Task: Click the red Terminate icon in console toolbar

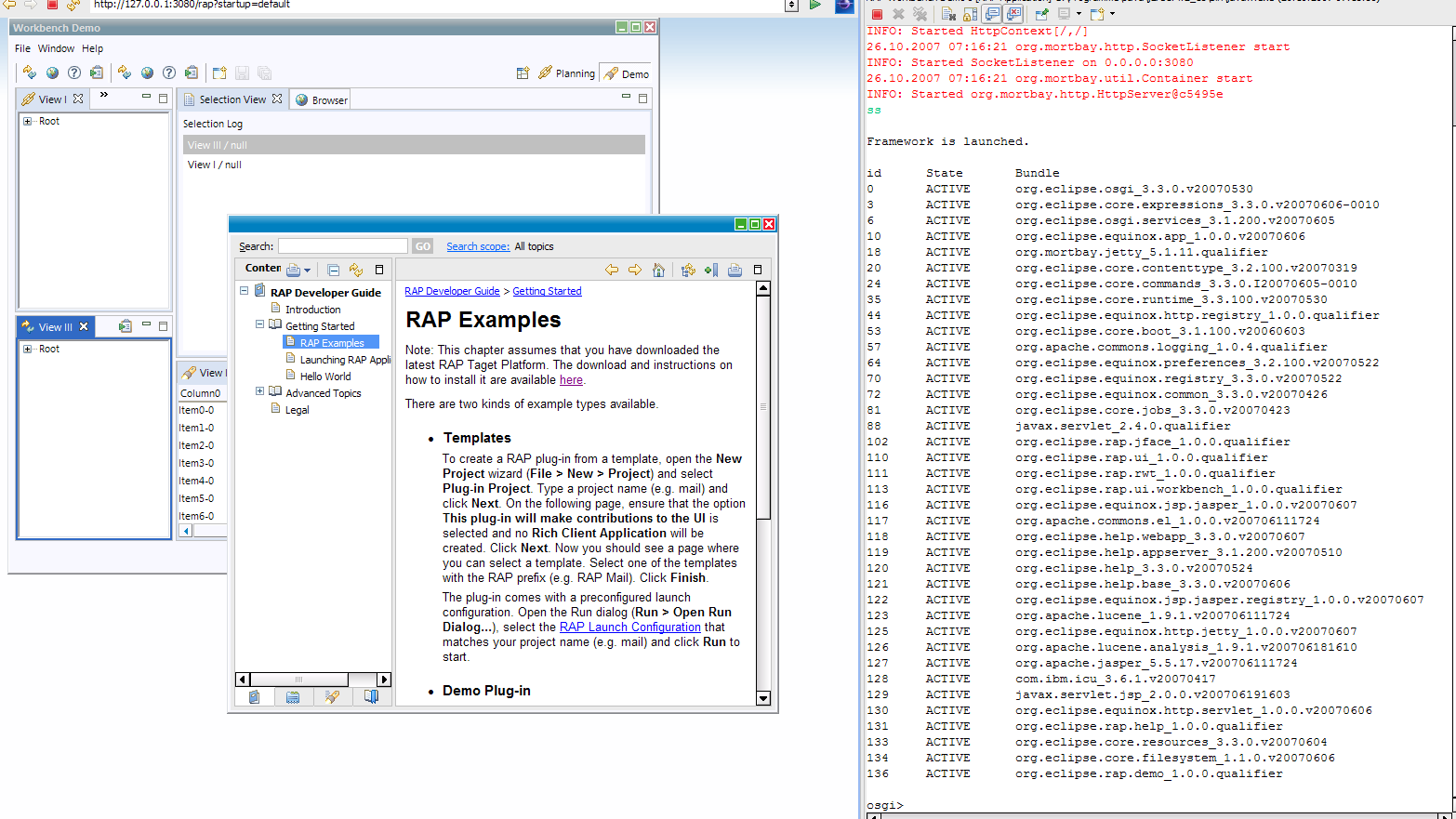Action: click(877, 14)
